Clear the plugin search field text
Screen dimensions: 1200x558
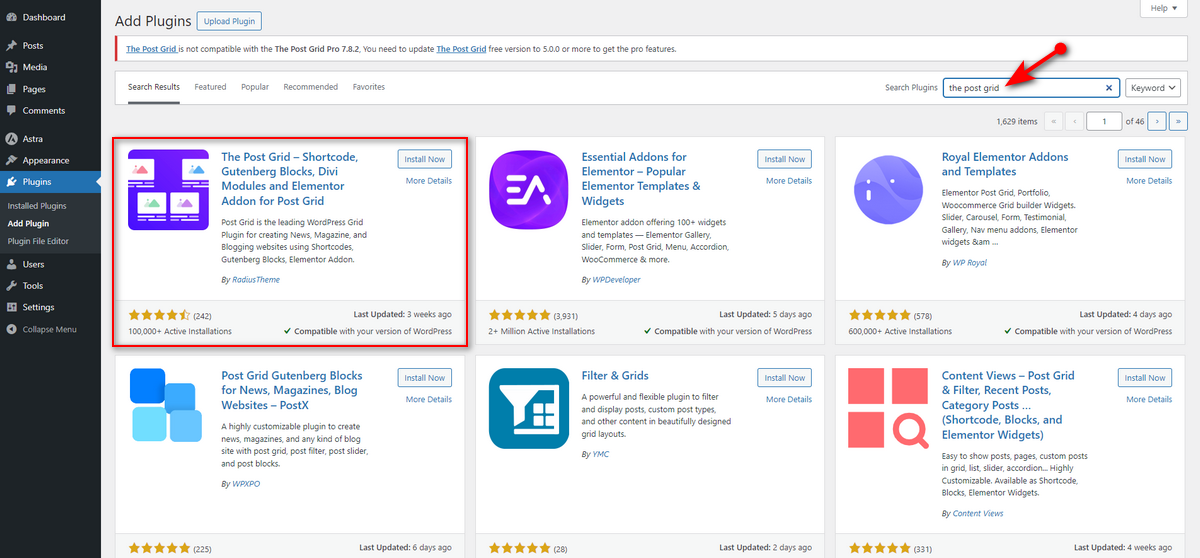tap(1108, 88)
